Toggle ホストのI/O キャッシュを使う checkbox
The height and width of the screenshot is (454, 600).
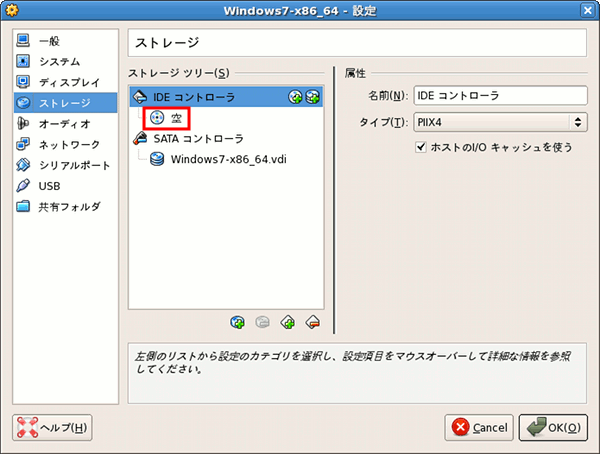[421, 147]
